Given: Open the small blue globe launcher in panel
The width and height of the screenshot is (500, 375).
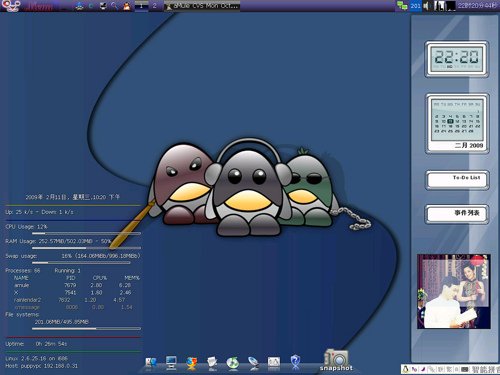Looking at the screenshot, I should 91,6.
